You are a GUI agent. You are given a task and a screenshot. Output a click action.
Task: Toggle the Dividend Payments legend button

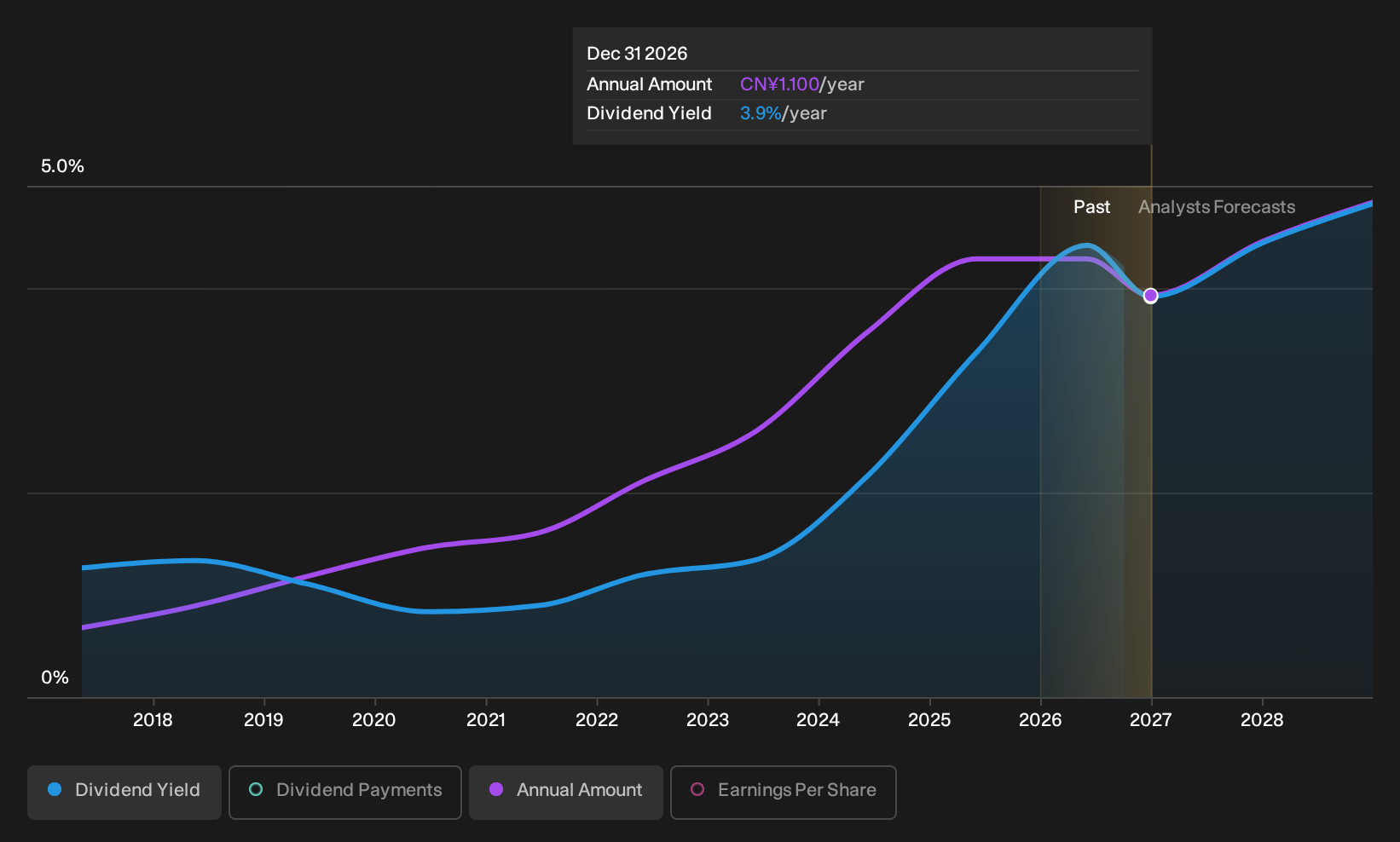(x=345, y=792)
